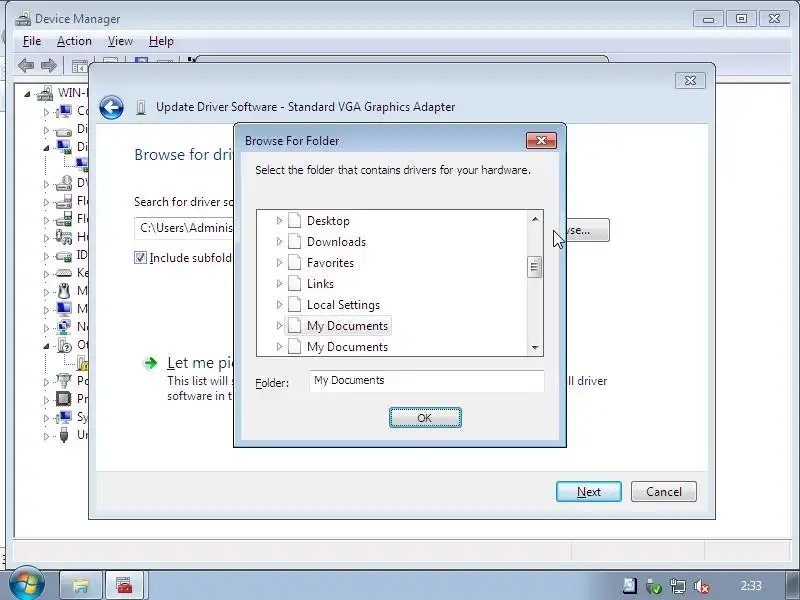
Task: Click the show/hide console tree toolbar icon
Action: click(79, 66)
